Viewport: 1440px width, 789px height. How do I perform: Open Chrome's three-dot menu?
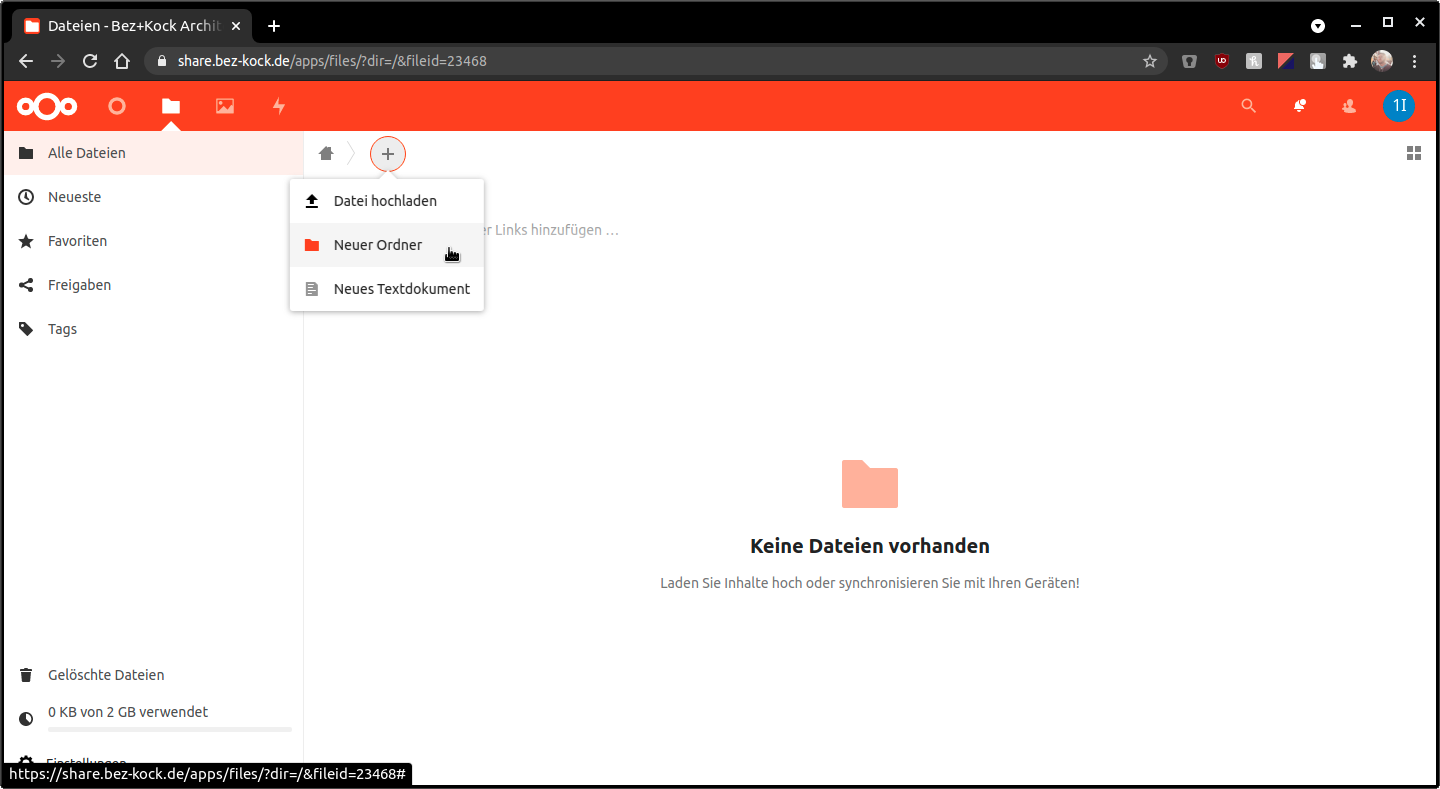point(1414,61)
